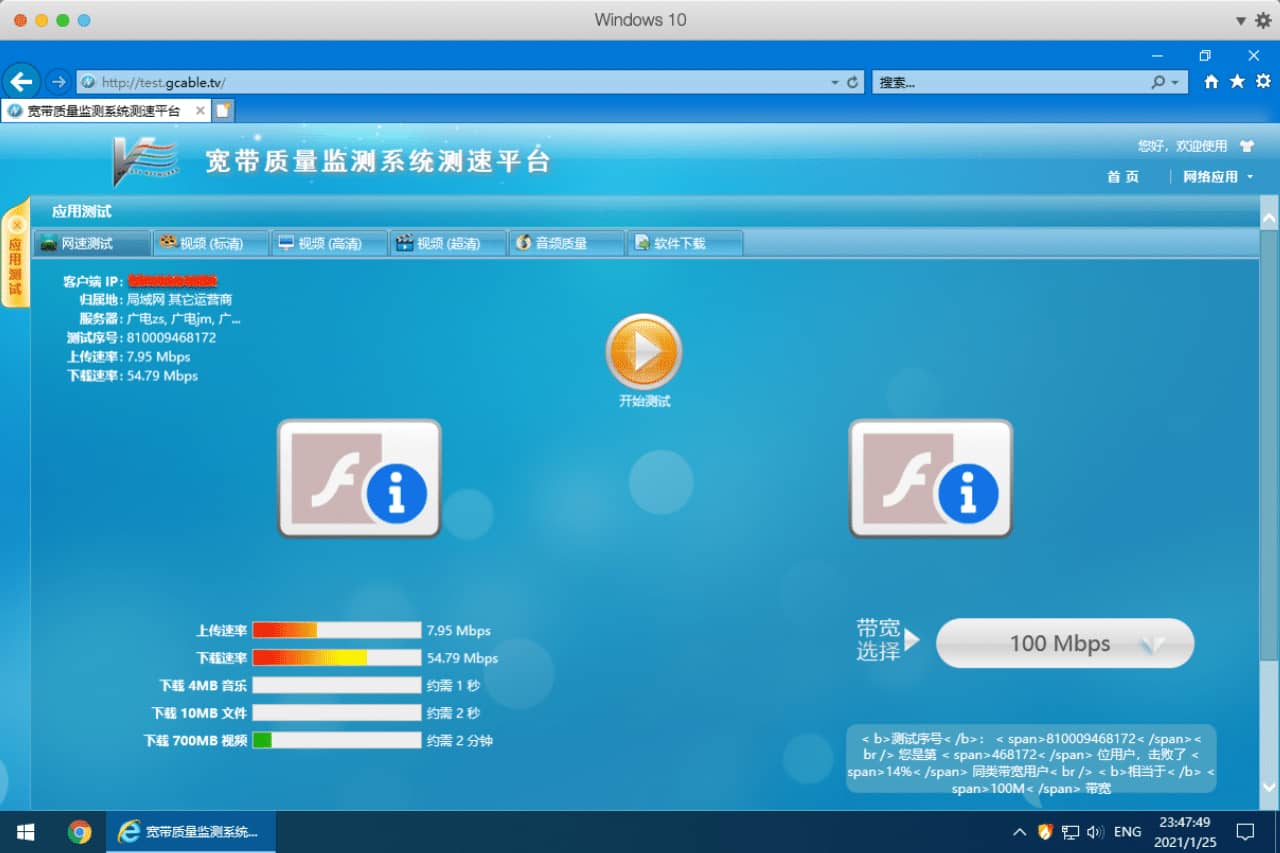Expand the address bar URL history dropdown
The width and height of the screenshot is (1280, 853).
pos(835,82)
